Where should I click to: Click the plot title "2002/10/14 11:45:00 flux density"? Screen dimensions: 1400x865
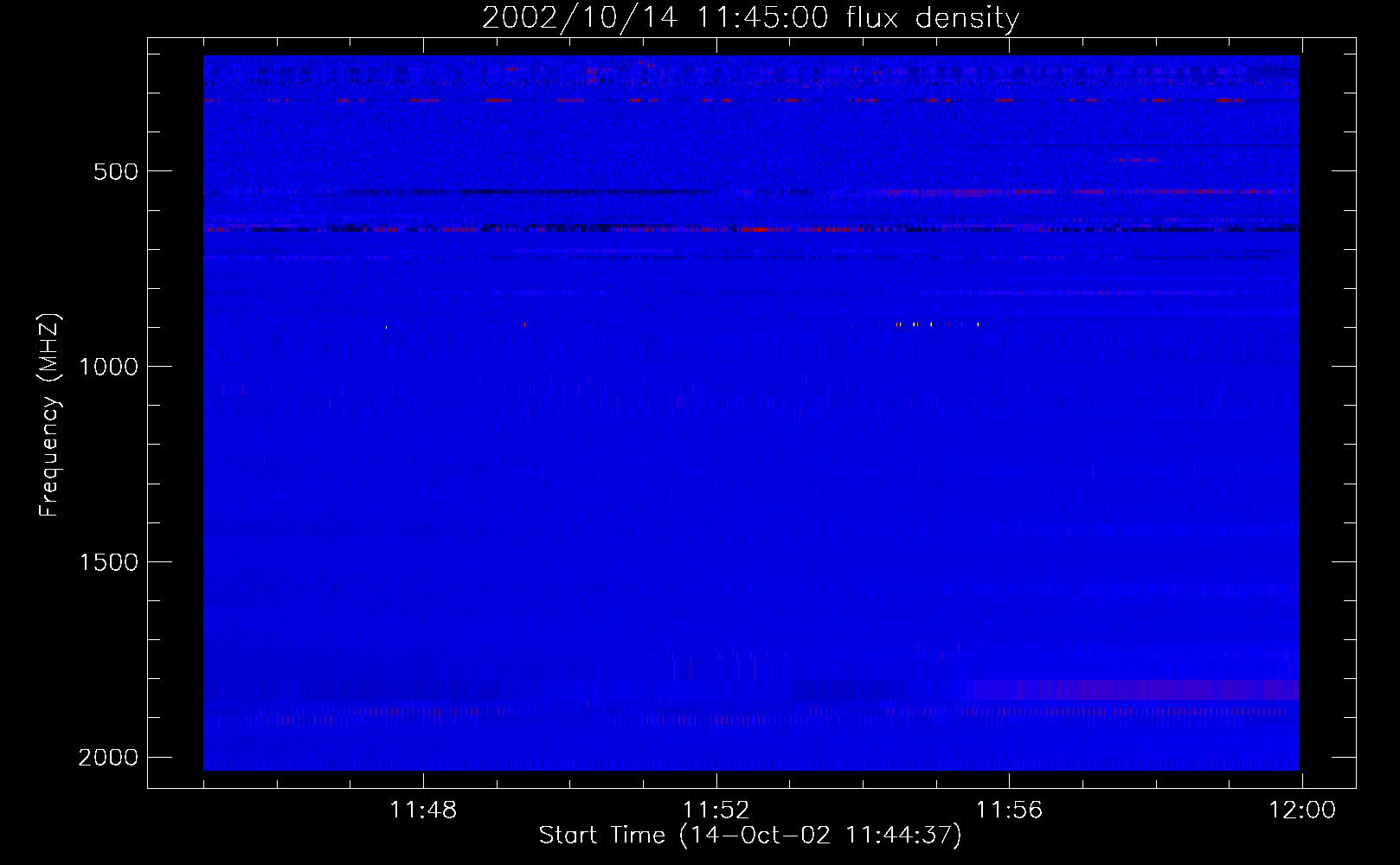point(750,18)
